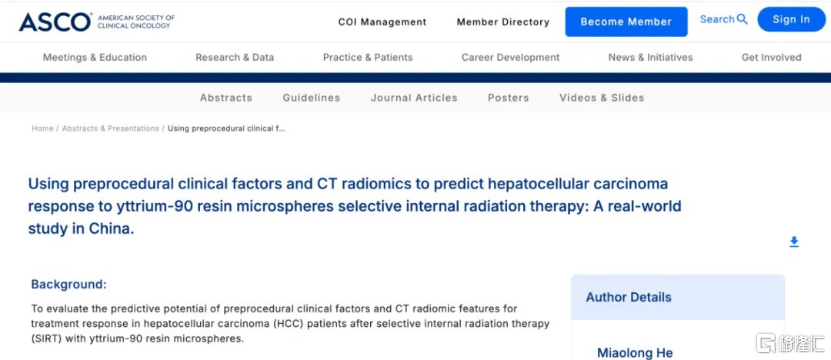Expand Research & Data menu
The width and height of the screenshot is (831, 360).
pos(235,57)
